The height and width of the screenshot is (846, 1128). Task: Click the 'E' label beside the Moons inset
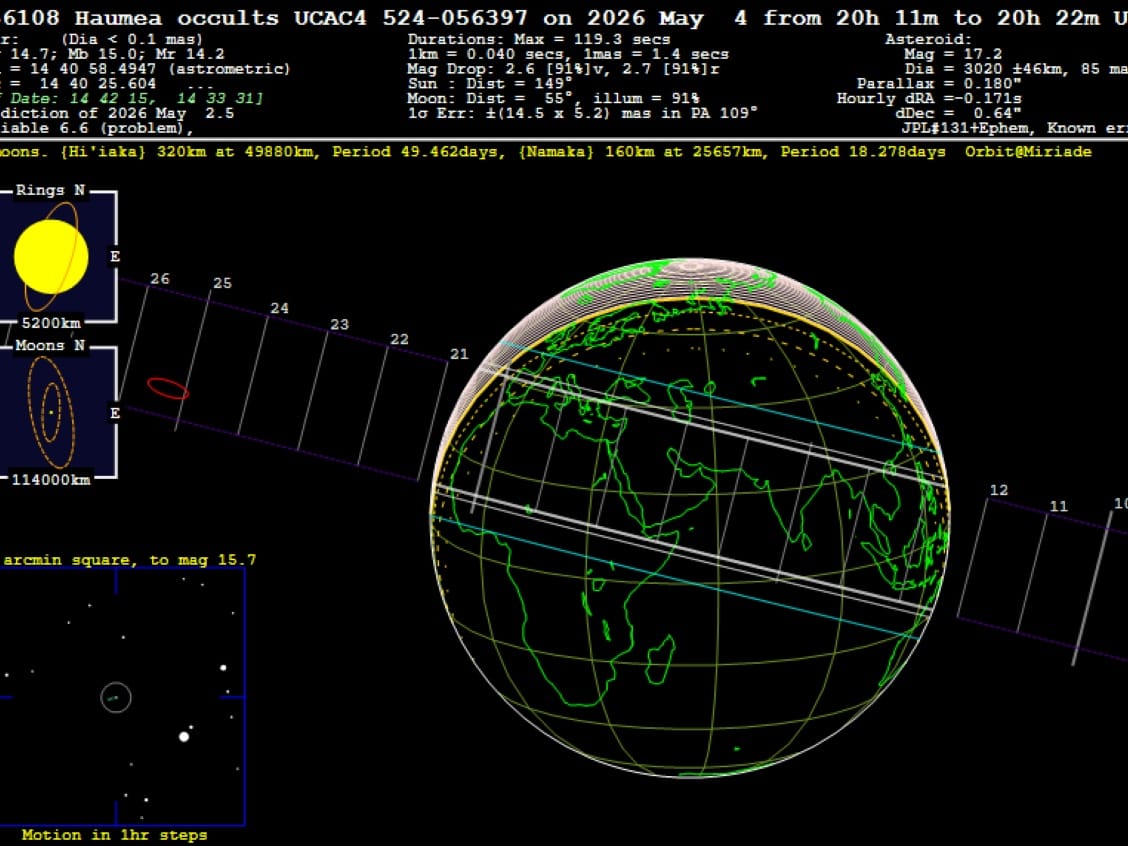click(x=115, y=413)
